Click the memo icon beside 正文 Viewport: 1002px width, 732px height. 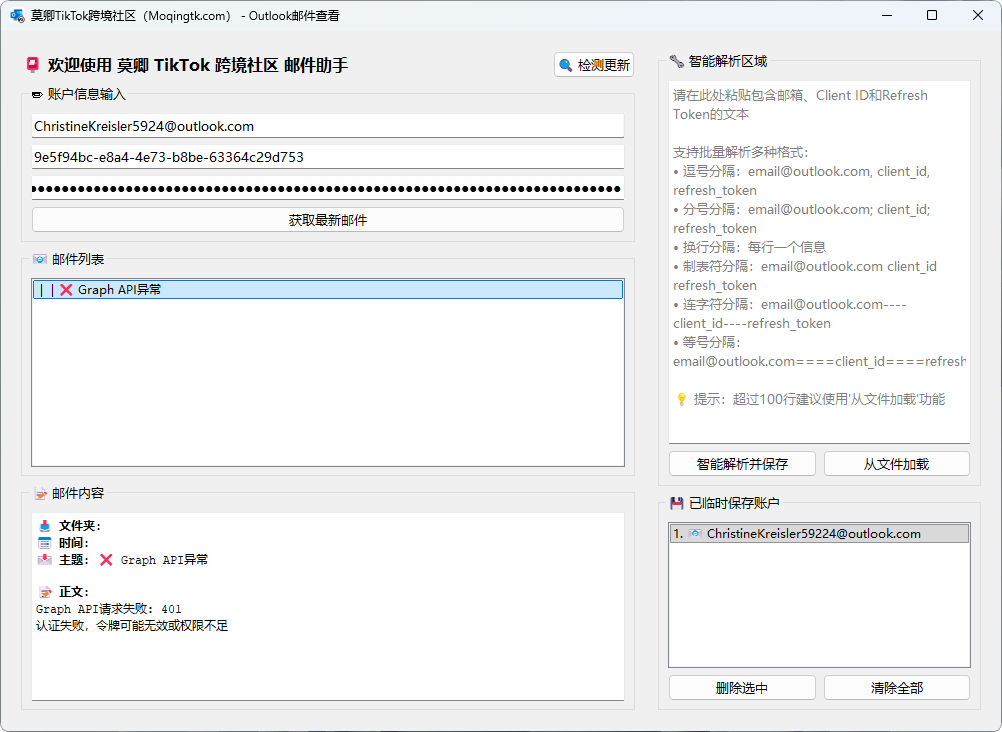click(45, 592)
